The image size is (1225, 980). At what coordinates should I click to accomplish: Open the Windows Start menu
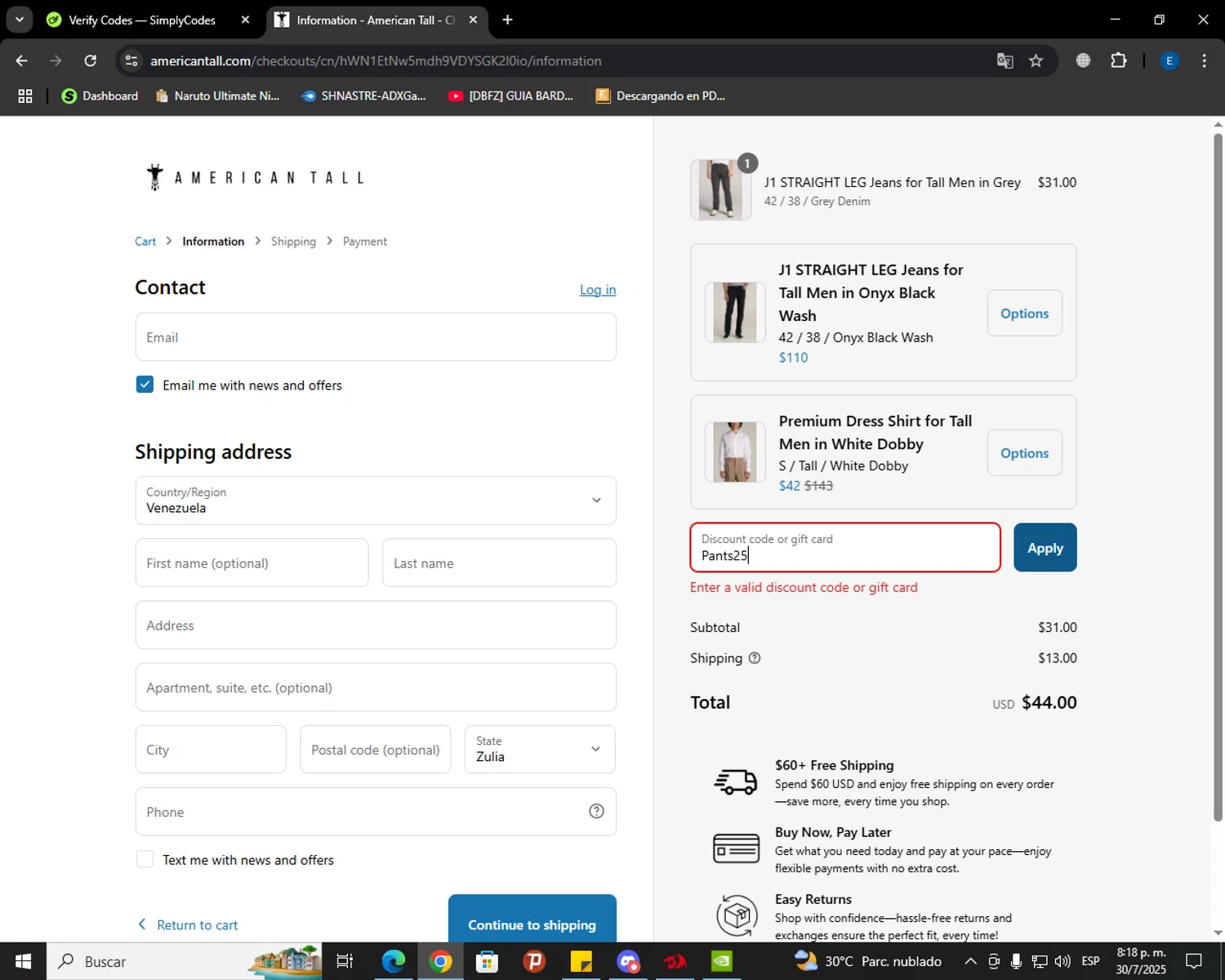(23, 961)
